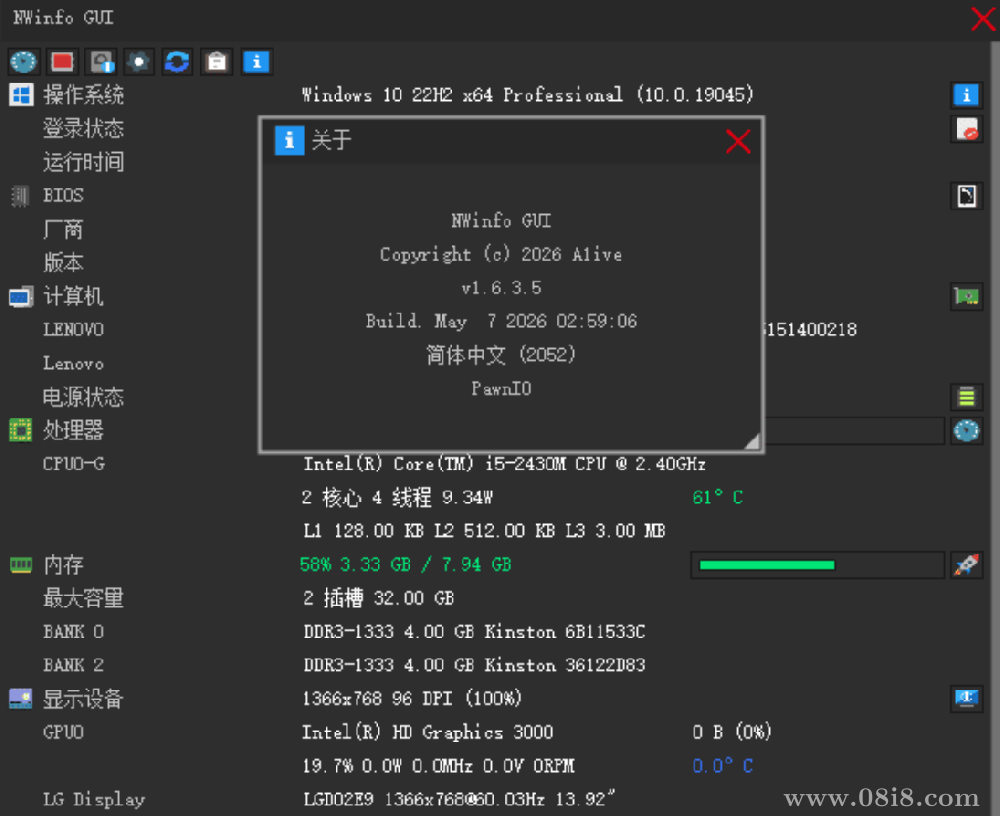Click the L1 L2 L3 cache size line
This screenshot has width=1000, height=816.
(484, 531)
